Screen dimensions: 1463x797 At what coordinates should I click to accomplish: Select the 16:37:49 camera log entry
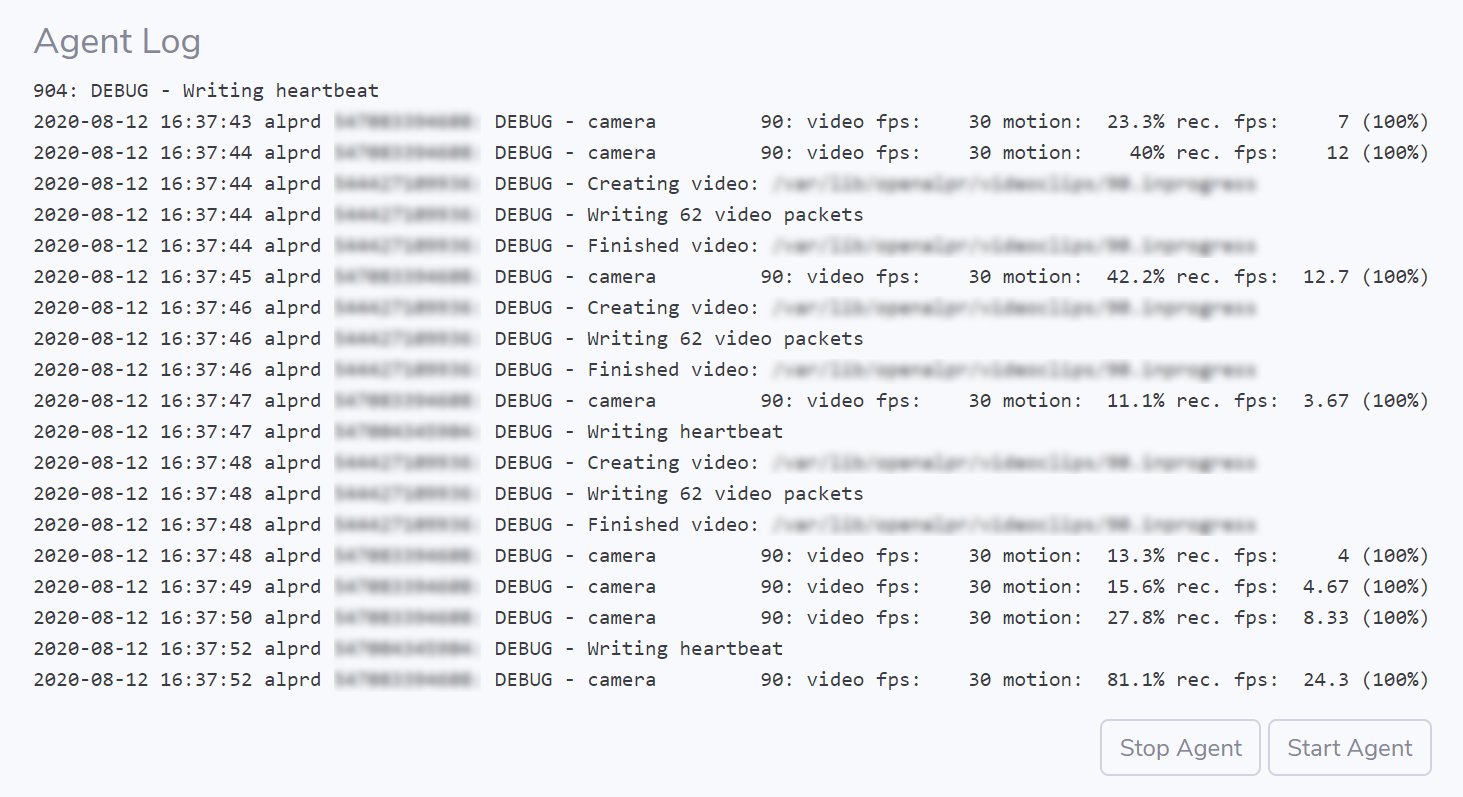pyautogui.click(x=730, y=587)
